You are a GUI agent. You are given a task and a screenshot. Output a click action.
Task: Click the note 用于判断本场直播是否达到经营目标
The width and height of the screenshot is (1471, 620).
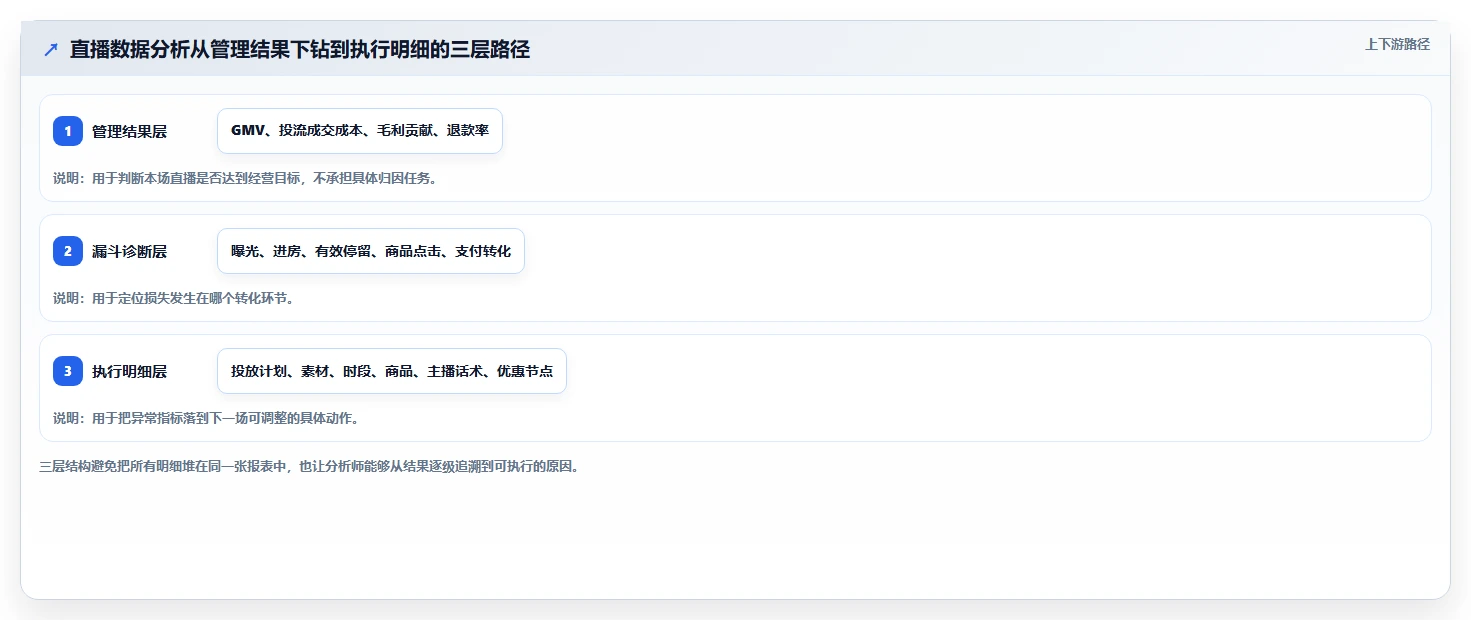(x=245, y=179)
